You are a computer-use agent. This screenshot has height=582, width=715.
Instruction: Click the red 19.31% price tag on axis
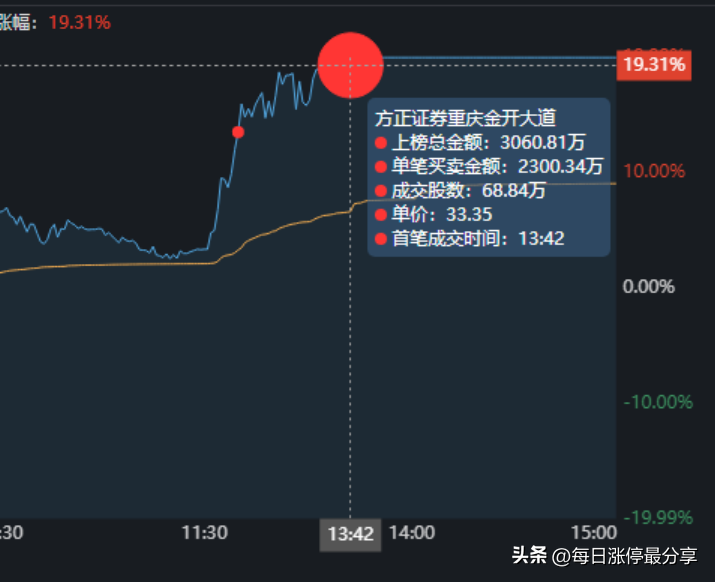tap(654, 65)
